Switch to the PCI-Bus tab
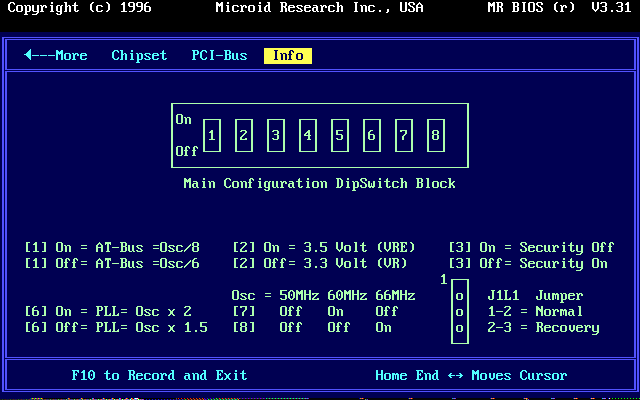640x400 pixels. click(x=219, y=56)
